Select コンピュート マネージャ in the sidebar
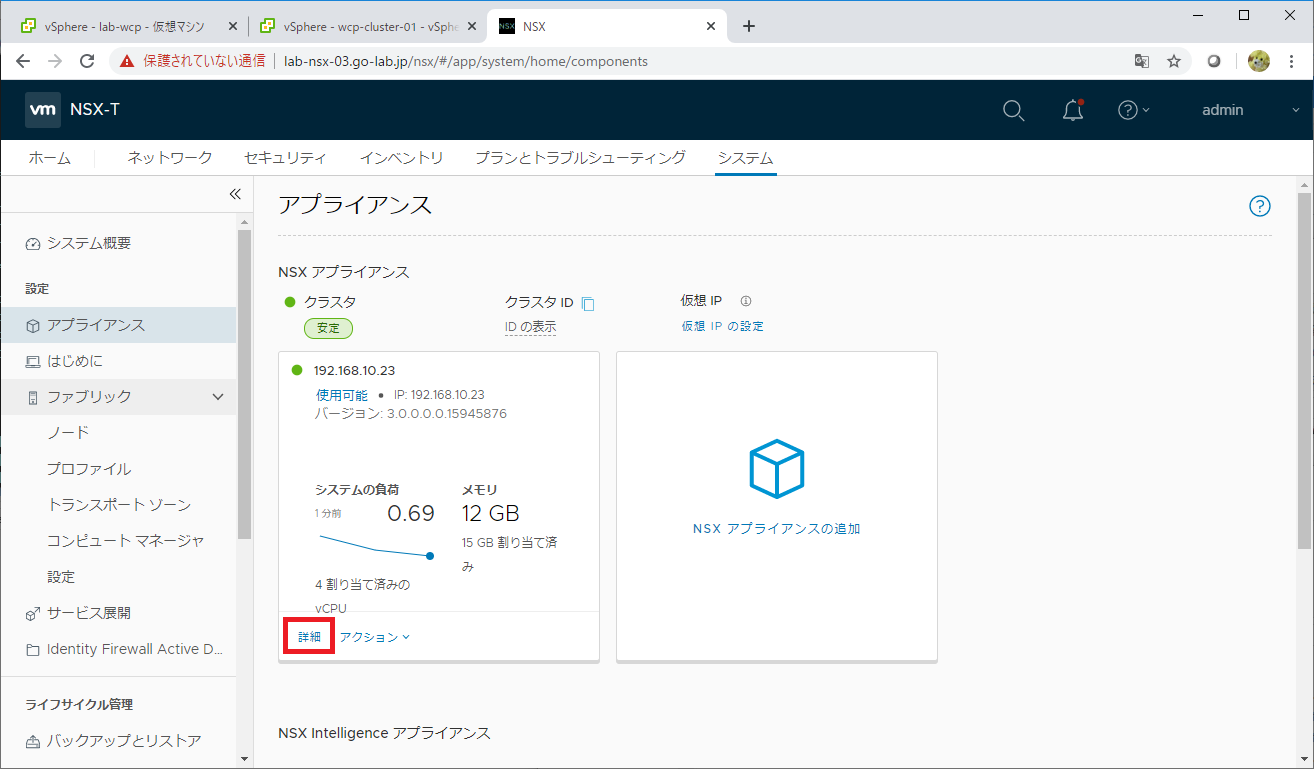This screenshot has height=769, width=1314. point(126,541)
